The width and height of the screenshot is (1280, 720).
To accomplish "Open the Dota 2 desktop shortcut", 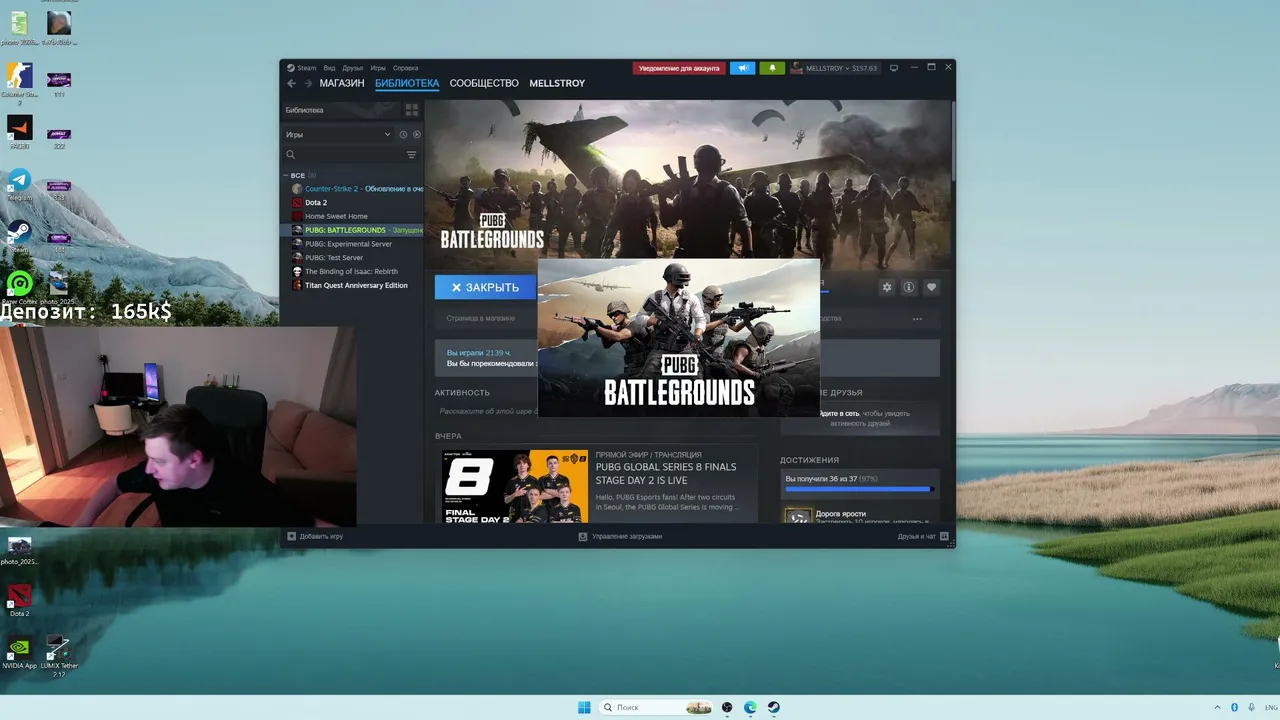I will tap(19, 601).
